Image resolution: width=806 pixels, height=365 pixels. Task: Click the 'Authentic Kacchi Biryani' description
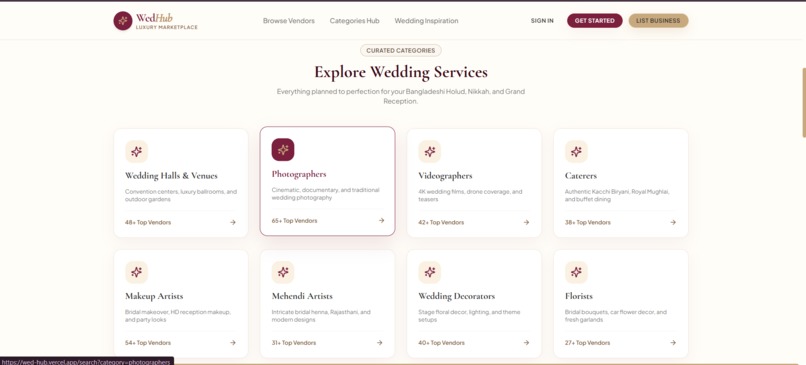click(617, 195)
